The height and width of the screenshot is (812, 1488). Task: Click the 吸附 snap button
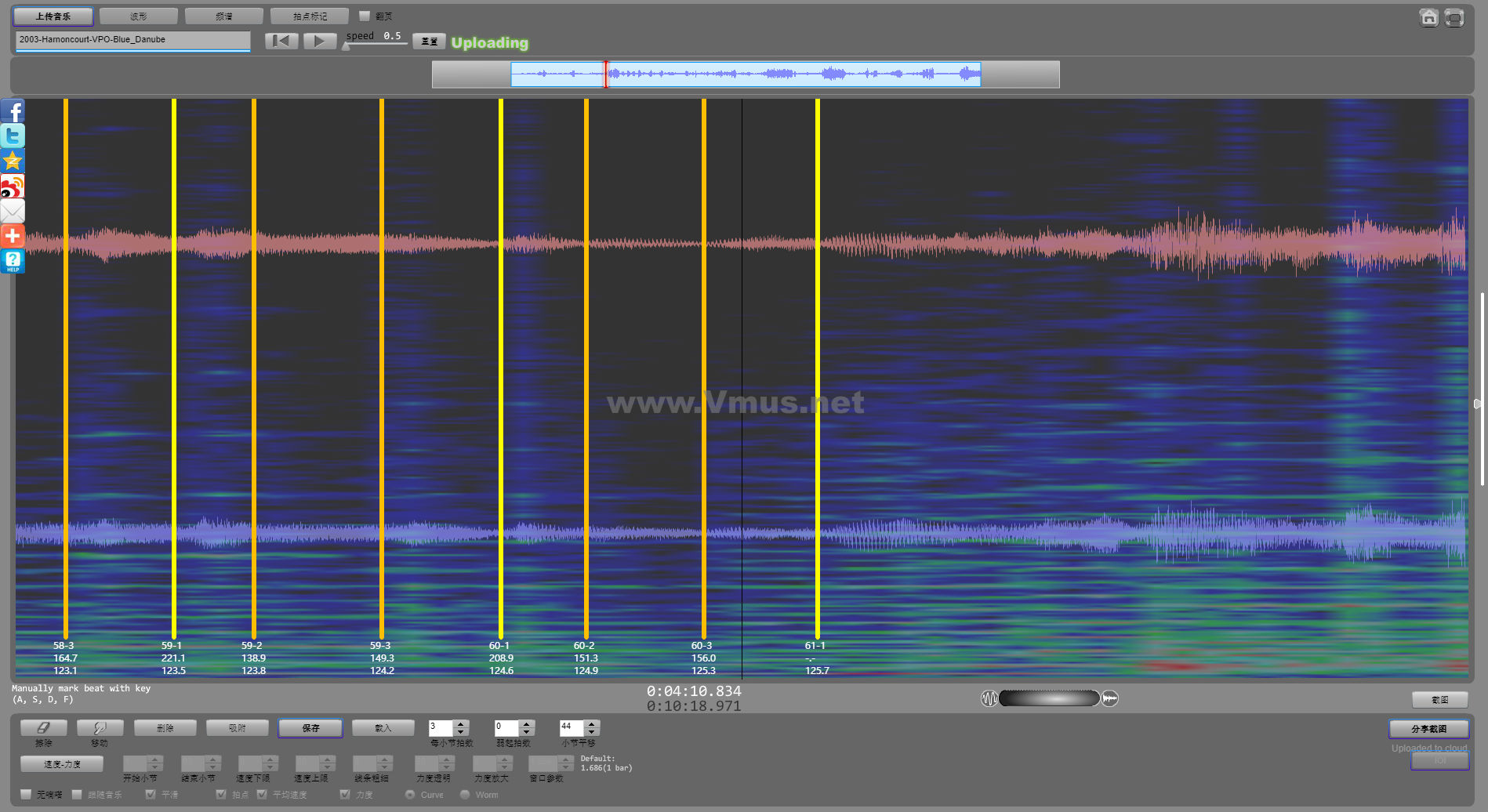point(238,728)
